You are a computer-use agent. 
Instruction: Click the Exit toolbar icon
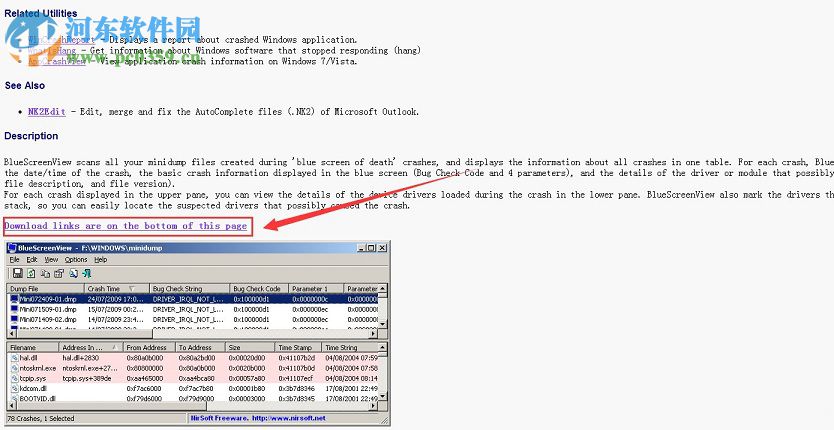(87, 273)
